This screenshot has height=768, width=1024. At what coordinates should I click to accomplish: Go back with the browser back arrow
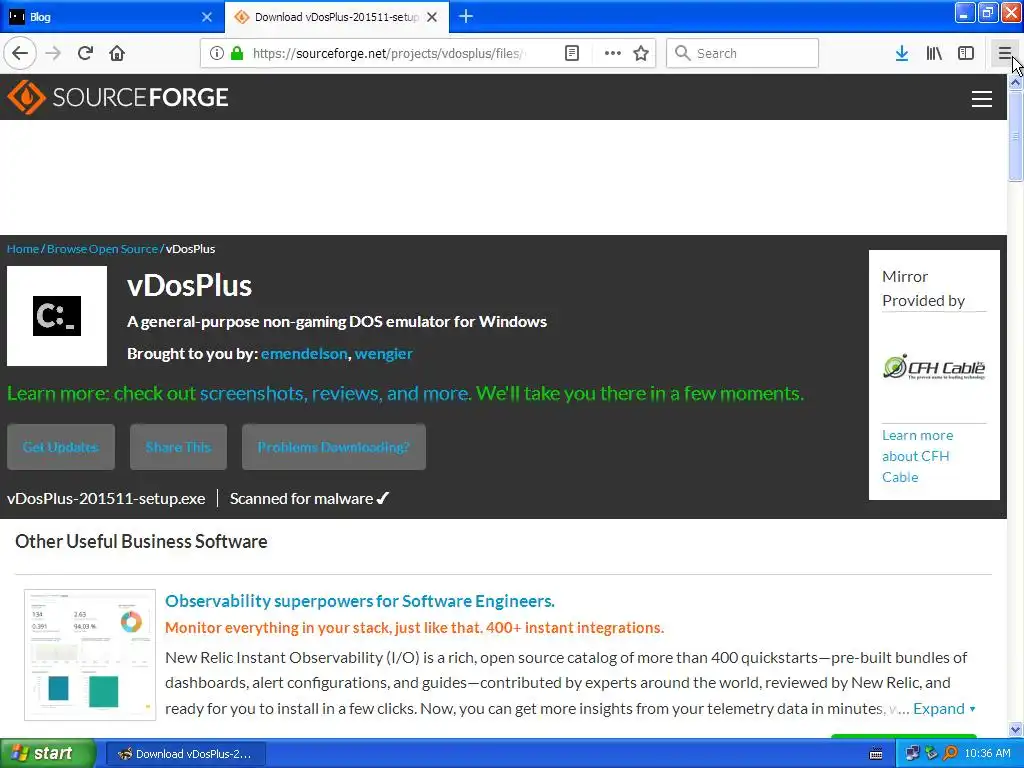click(20, 53)
